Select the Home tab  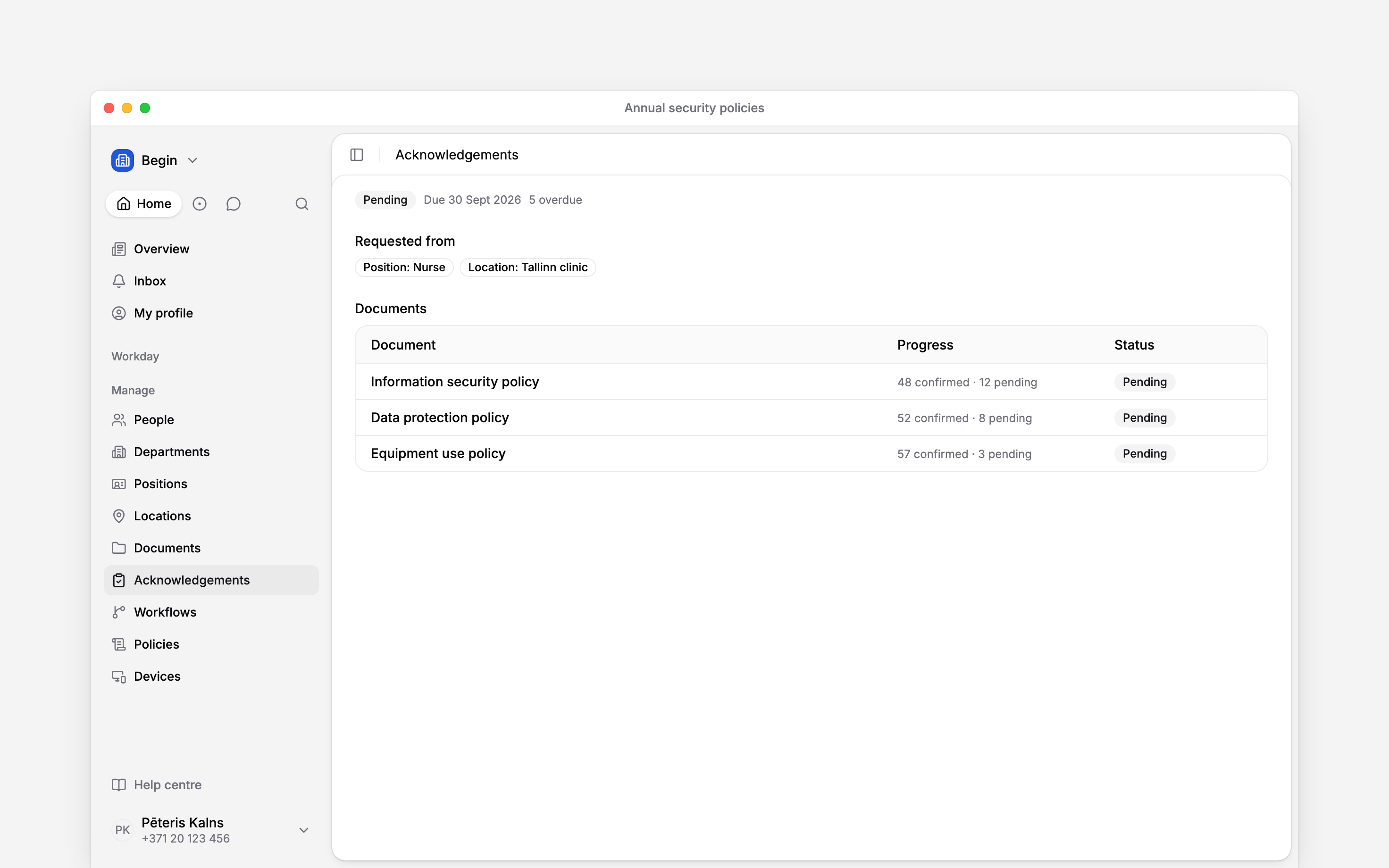[143, 204]
